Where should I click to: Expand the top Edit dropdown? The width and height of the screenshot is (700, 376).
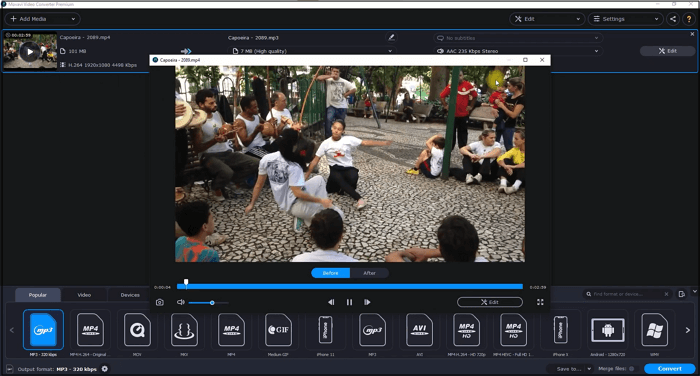pyautogui.click(x=578, y=19)
